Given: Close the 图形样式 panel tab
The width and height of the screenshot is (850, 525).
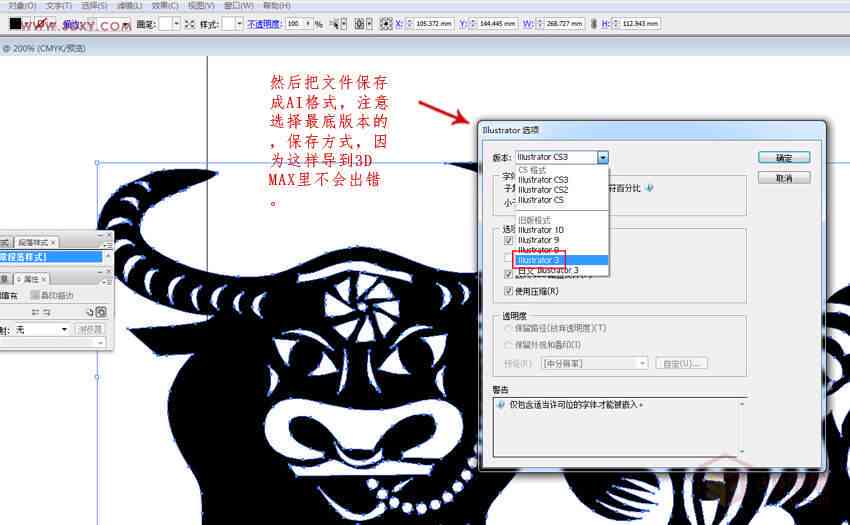Looking at the screenshot, I should click(53, 242).
